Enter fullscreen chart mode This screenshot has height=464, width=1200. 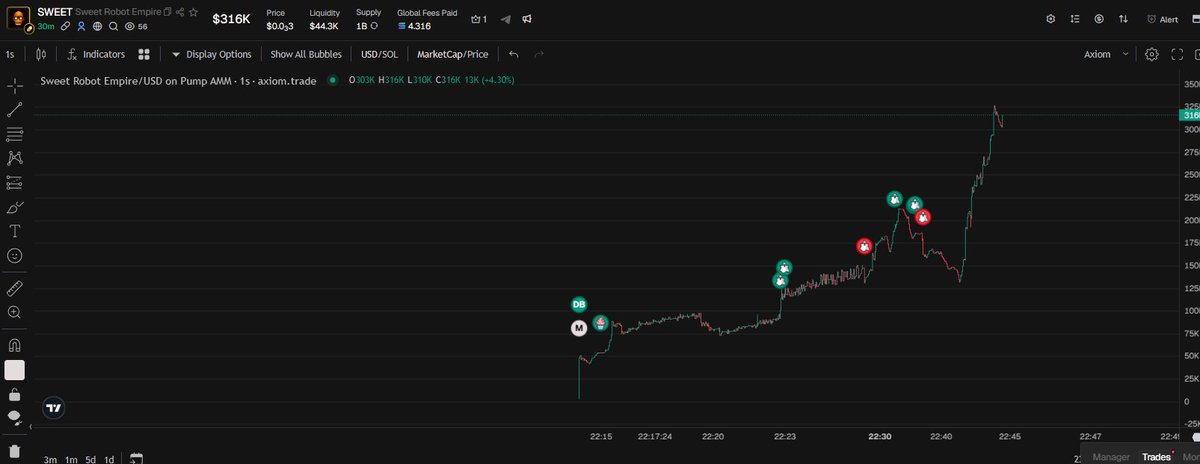point(1176,54)
